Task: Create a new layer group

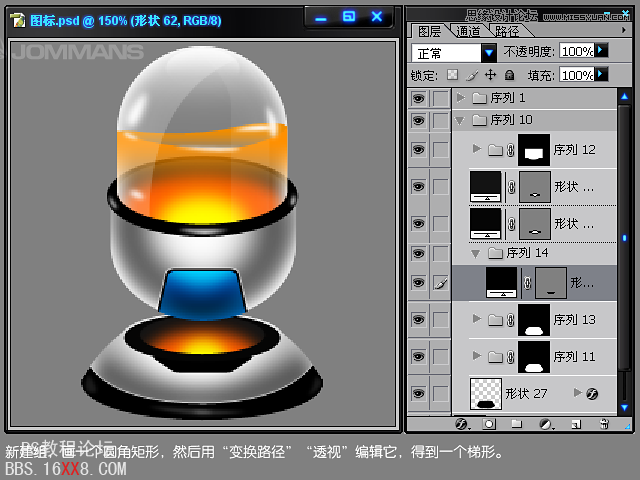Action: pos(517,424)
